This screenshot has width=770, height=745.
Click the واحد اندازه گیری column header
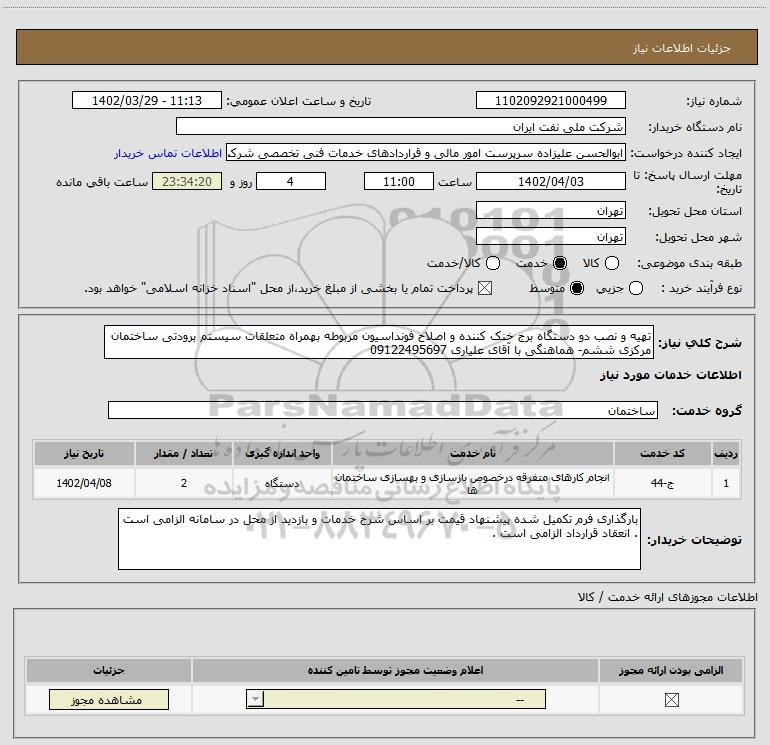282,453
